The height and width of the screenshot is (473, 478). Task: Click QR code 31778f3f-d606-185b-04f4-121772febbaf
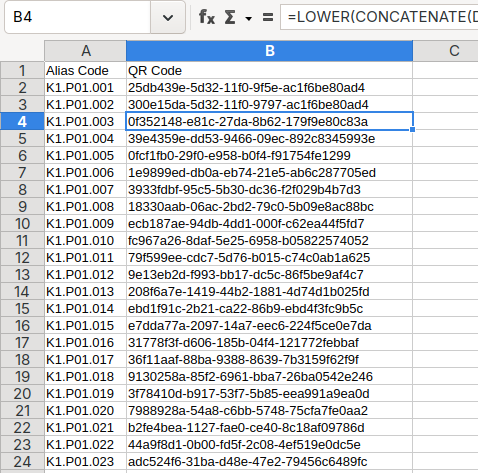(x=270, y=343)
